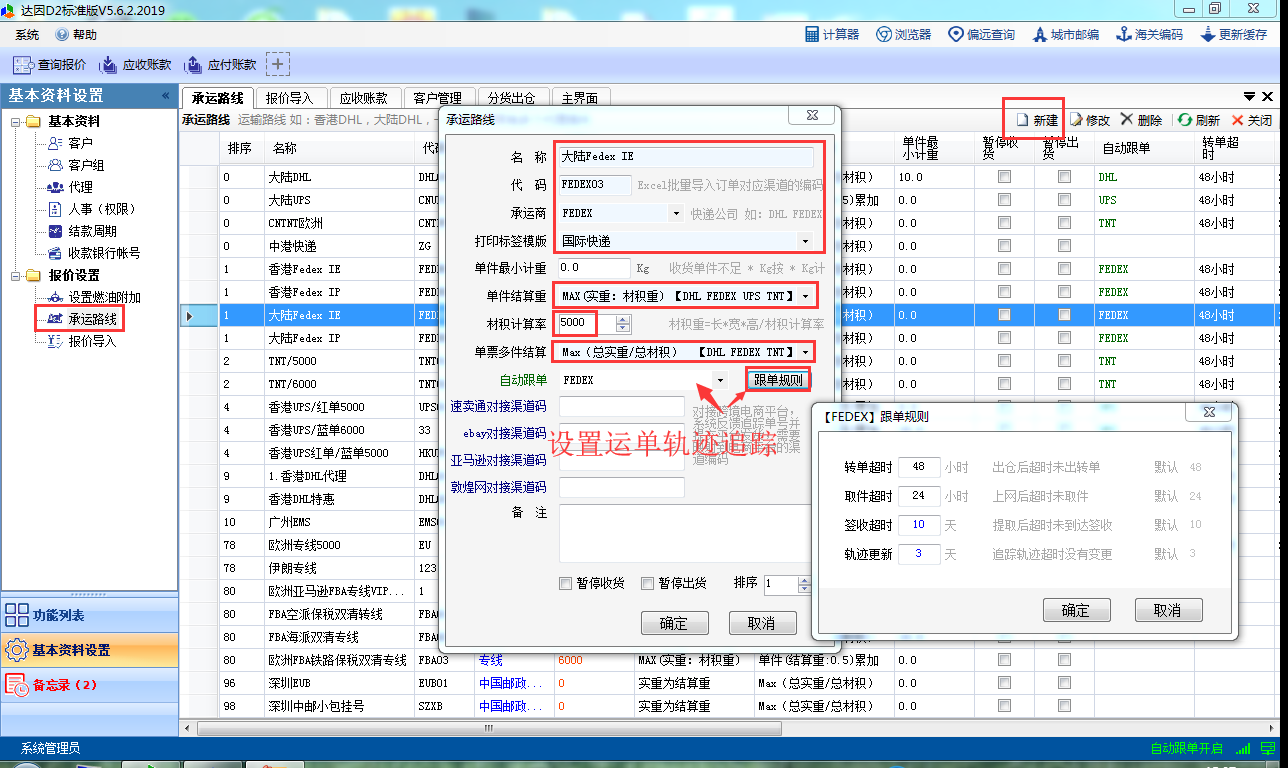Open 查询报价 quote query
Screen dimensions: 1288x768
[50, 65]
